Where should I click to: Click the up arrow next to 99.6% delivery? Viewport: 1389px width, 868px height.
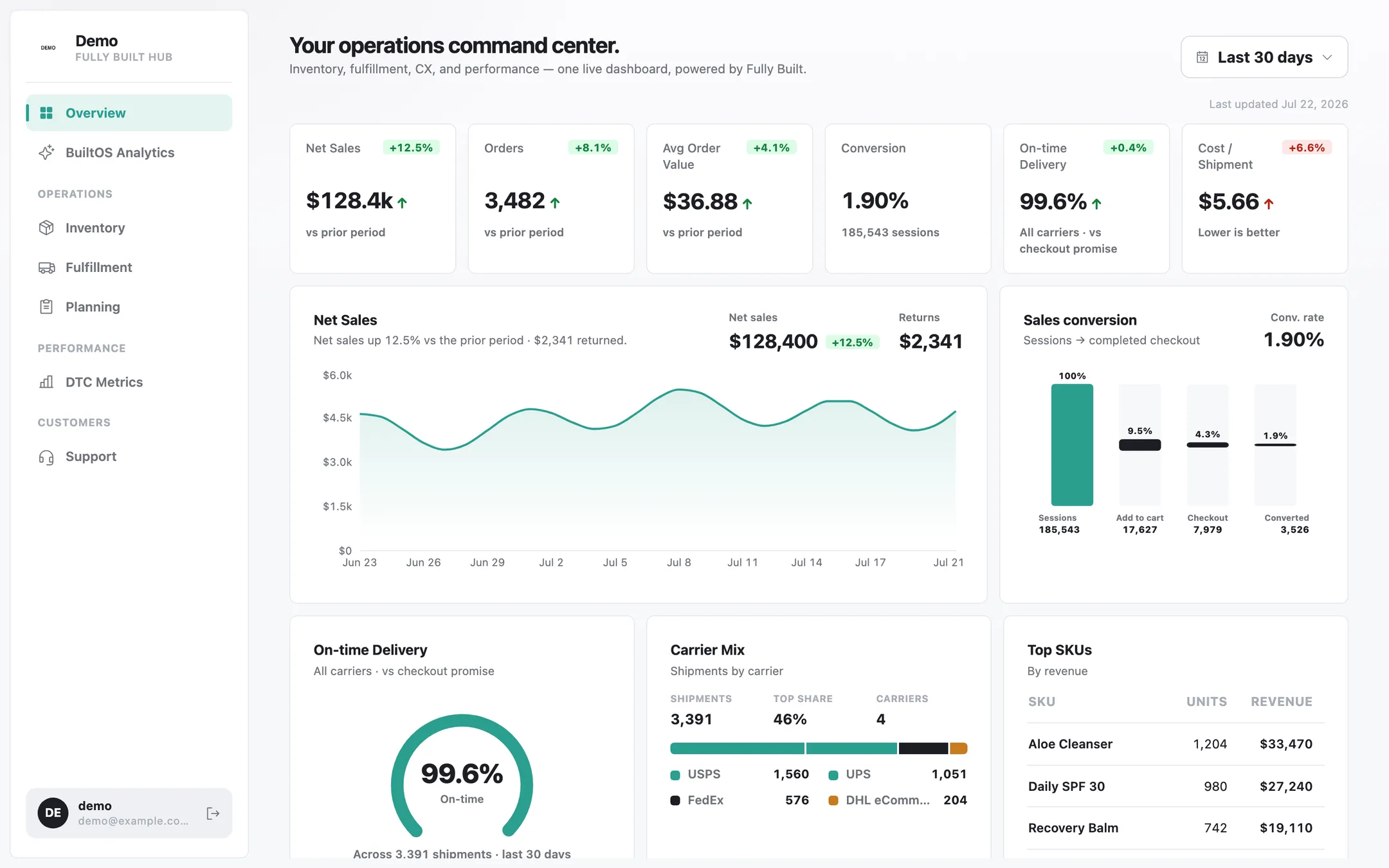[1096, 204]
